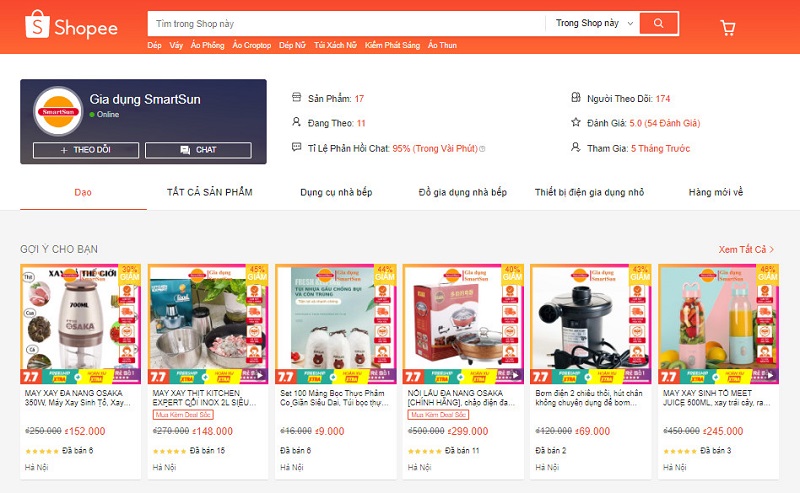Click the Áo Croptop suggested keyword link
Image resolution: width=800 pixels, height=493 pixels.
[x=252, y=45]
